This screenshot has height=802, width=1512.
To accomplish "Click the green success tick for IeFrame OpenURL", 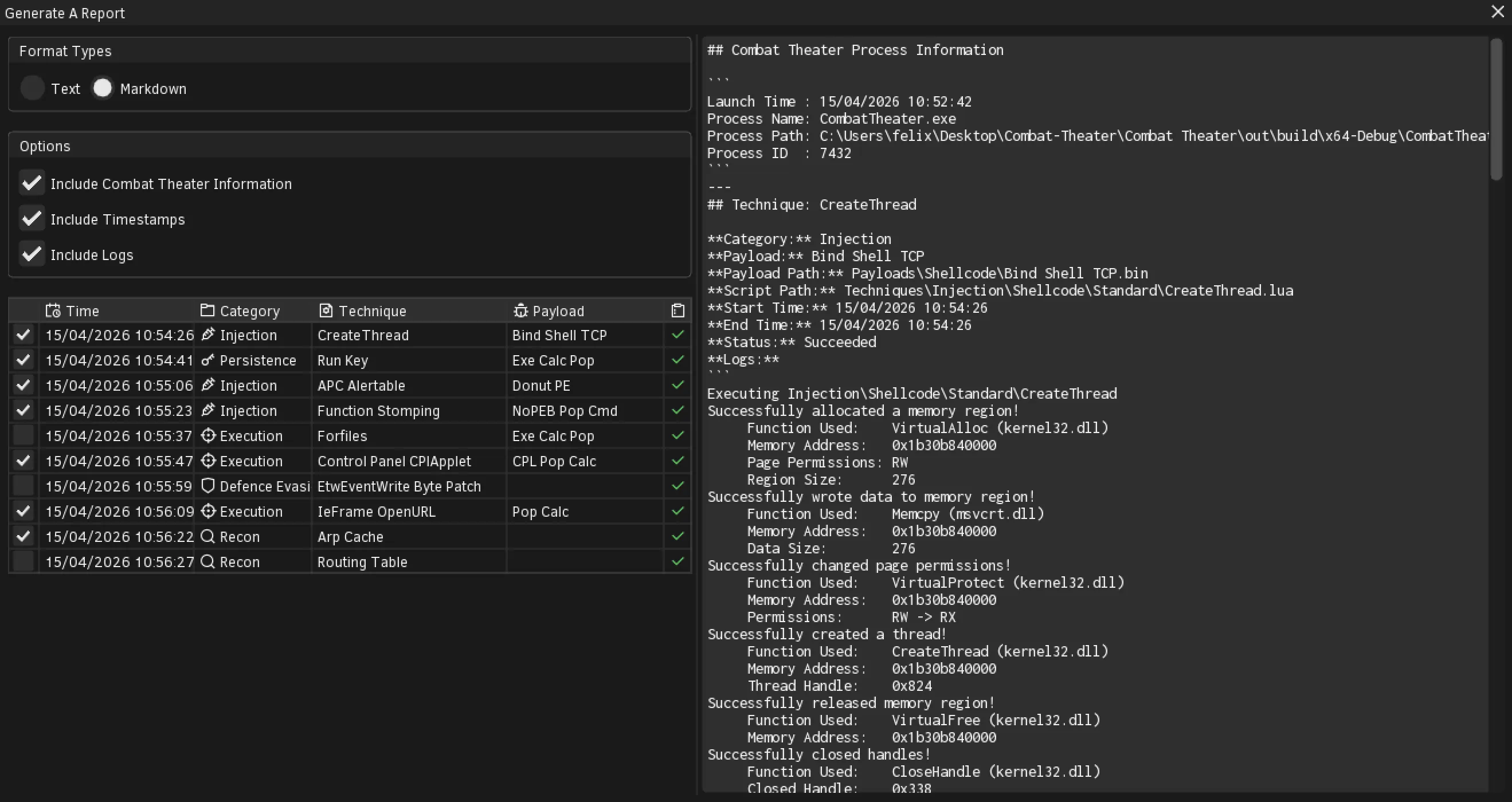I will (x=678, y=511).
